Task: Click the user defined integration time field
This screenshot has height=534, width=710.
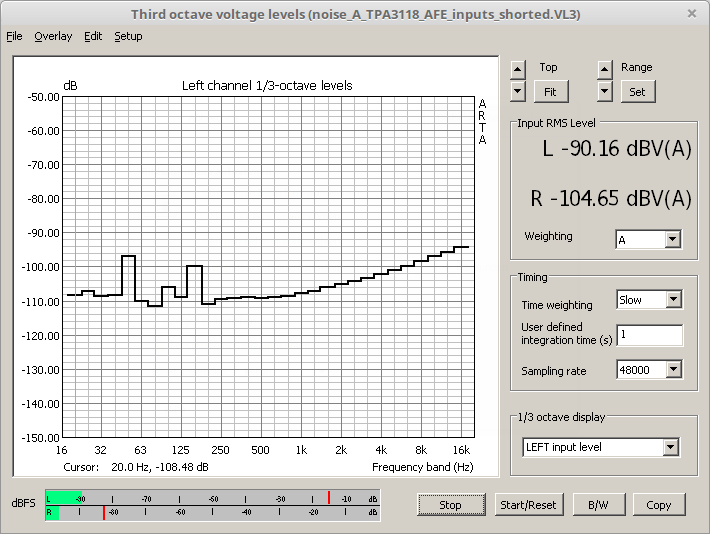Action: point(649,334)
